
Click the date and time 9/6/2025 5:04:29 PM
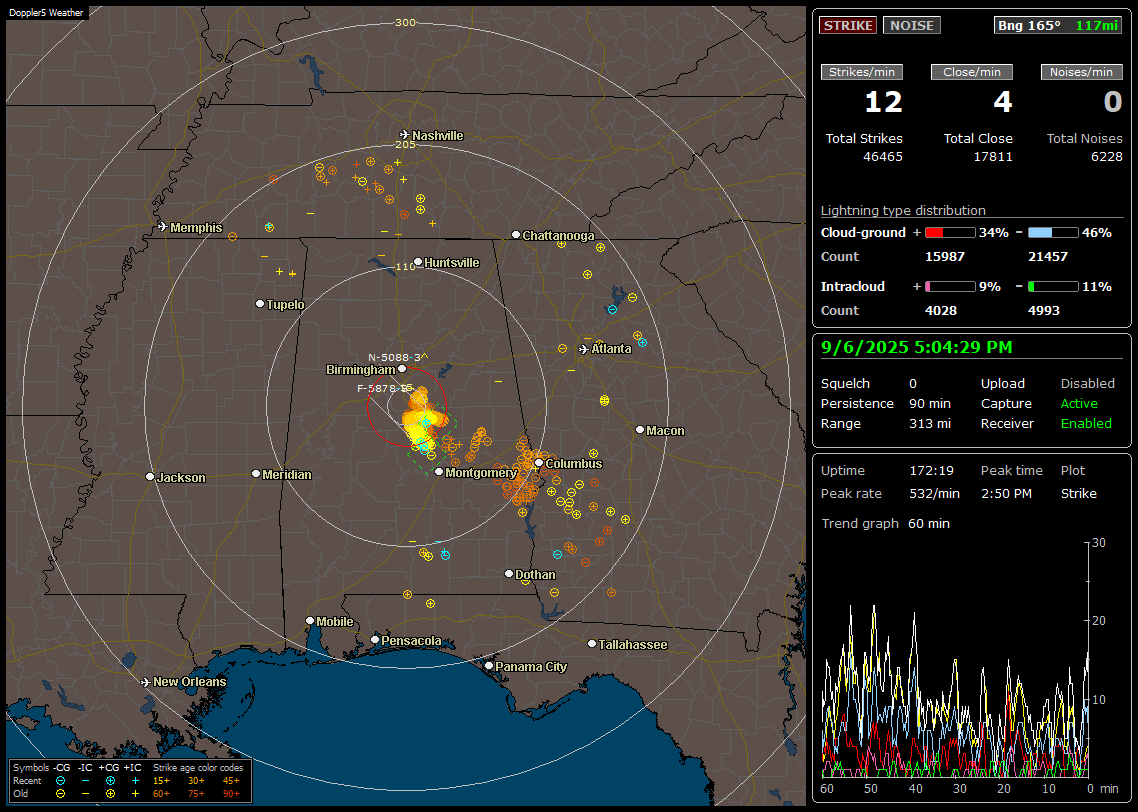pyautogui.click(x=917, y=348)
